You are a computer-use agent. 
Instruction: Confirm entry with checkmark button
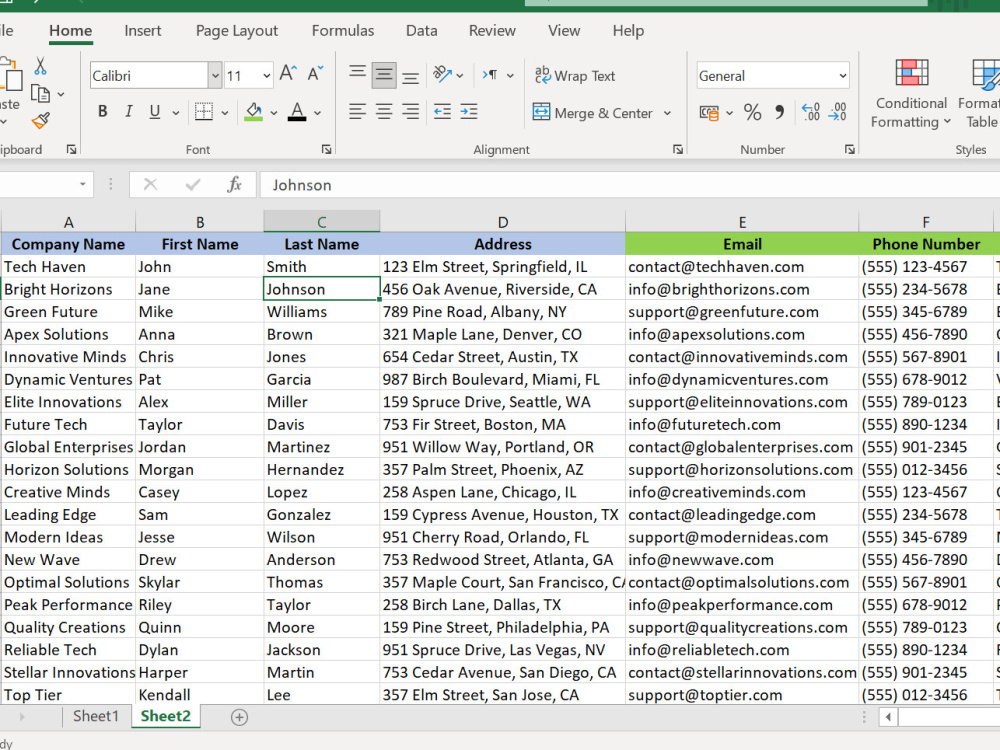point(193,185)
